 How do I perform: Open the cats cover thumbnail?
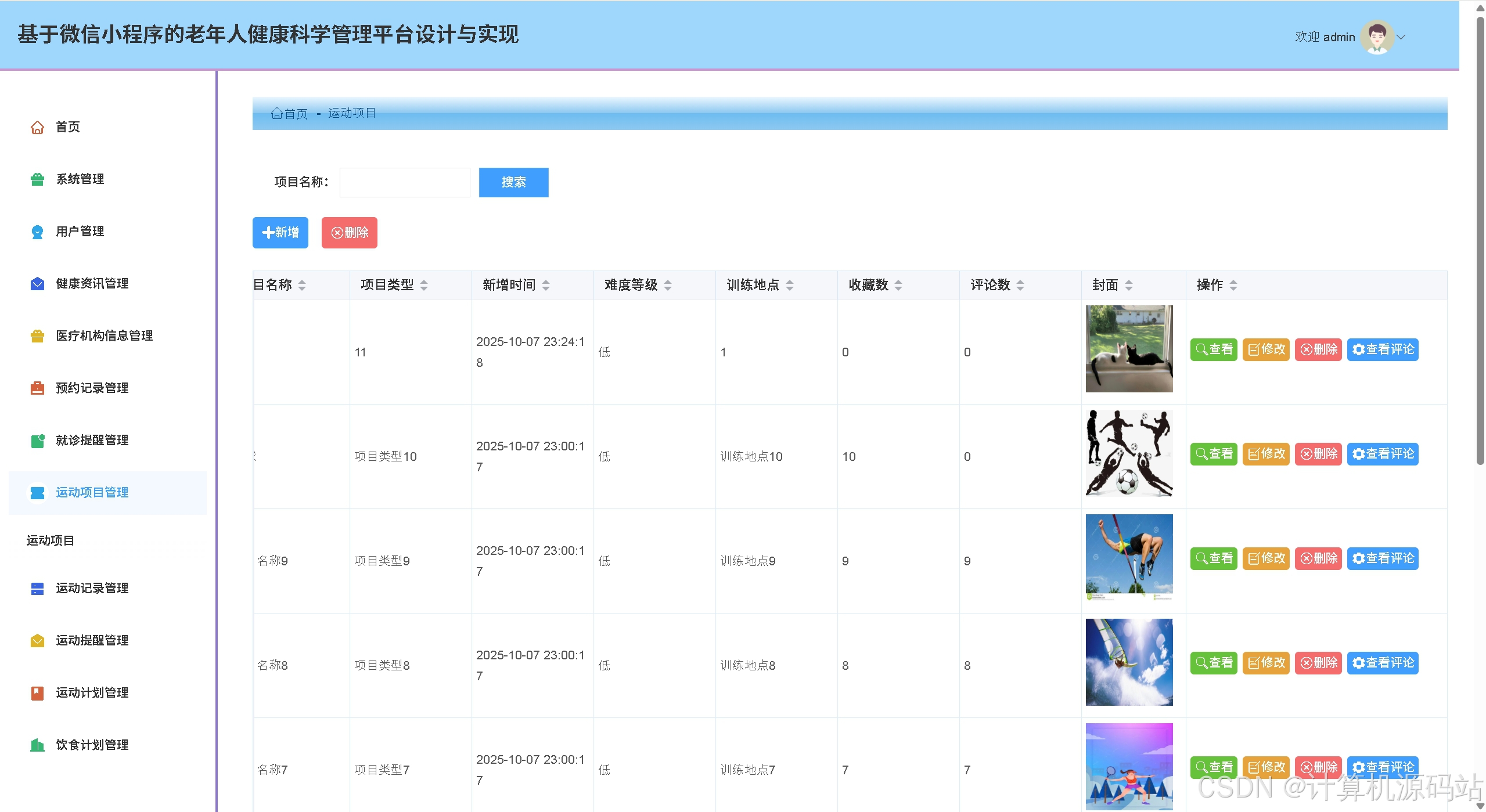(x=1129, y=349)
